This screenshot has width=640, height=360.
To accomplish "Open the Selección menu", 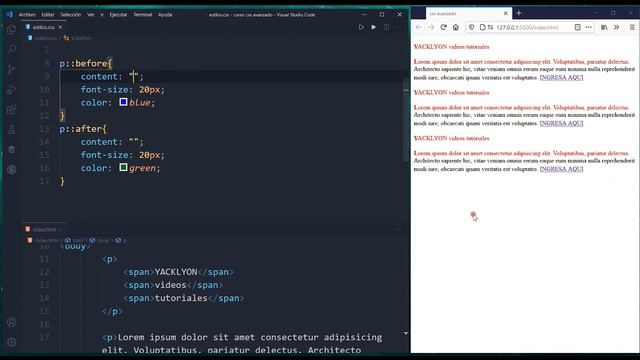I will pos(71,15).
